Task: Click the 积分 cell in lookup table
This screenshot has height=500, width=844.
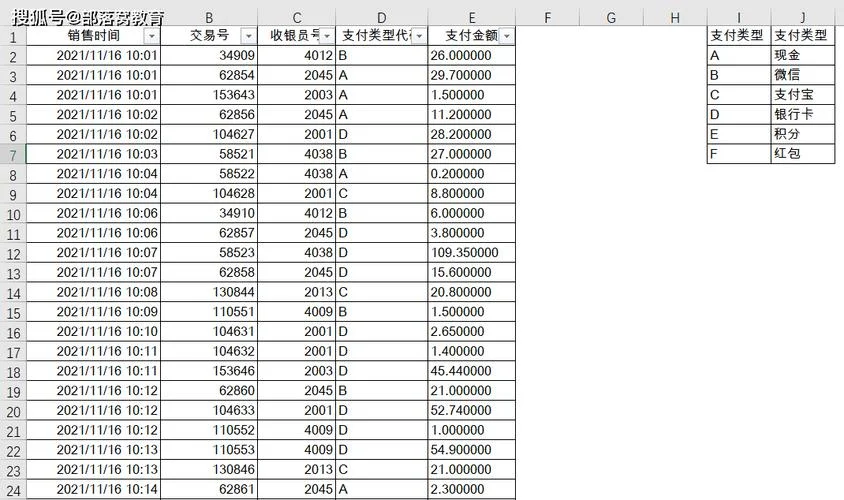Action: tap(803, 135)
